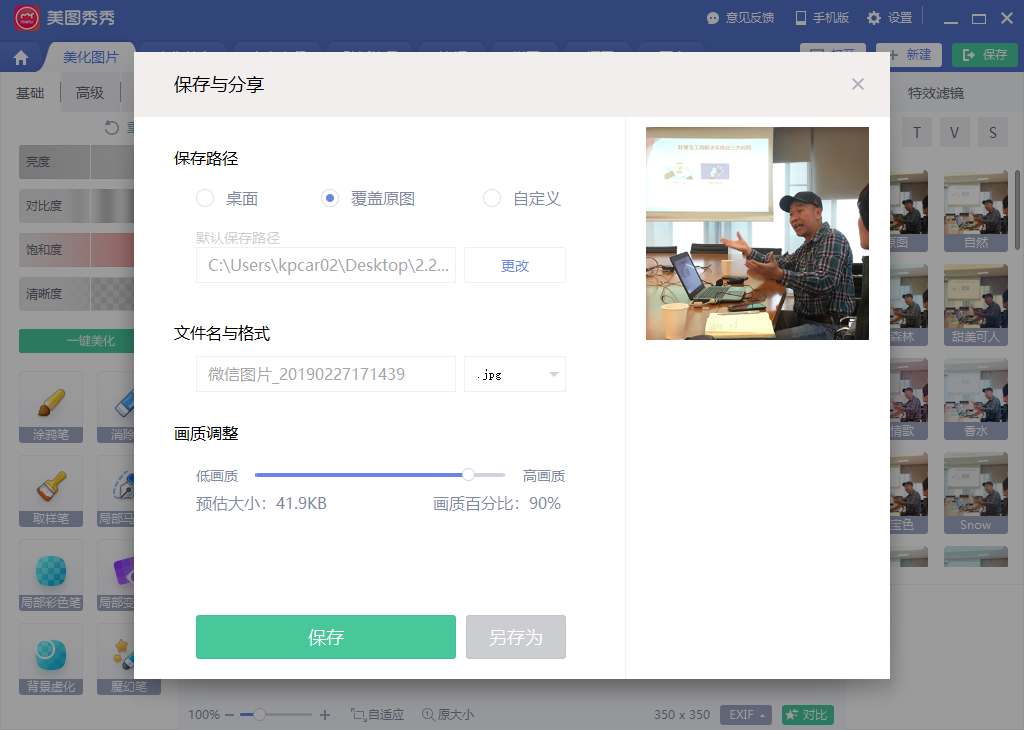Image resolution: width=1024 pixels, height=730 pixels.
Task: Click the file name input field
Action: 326,374
